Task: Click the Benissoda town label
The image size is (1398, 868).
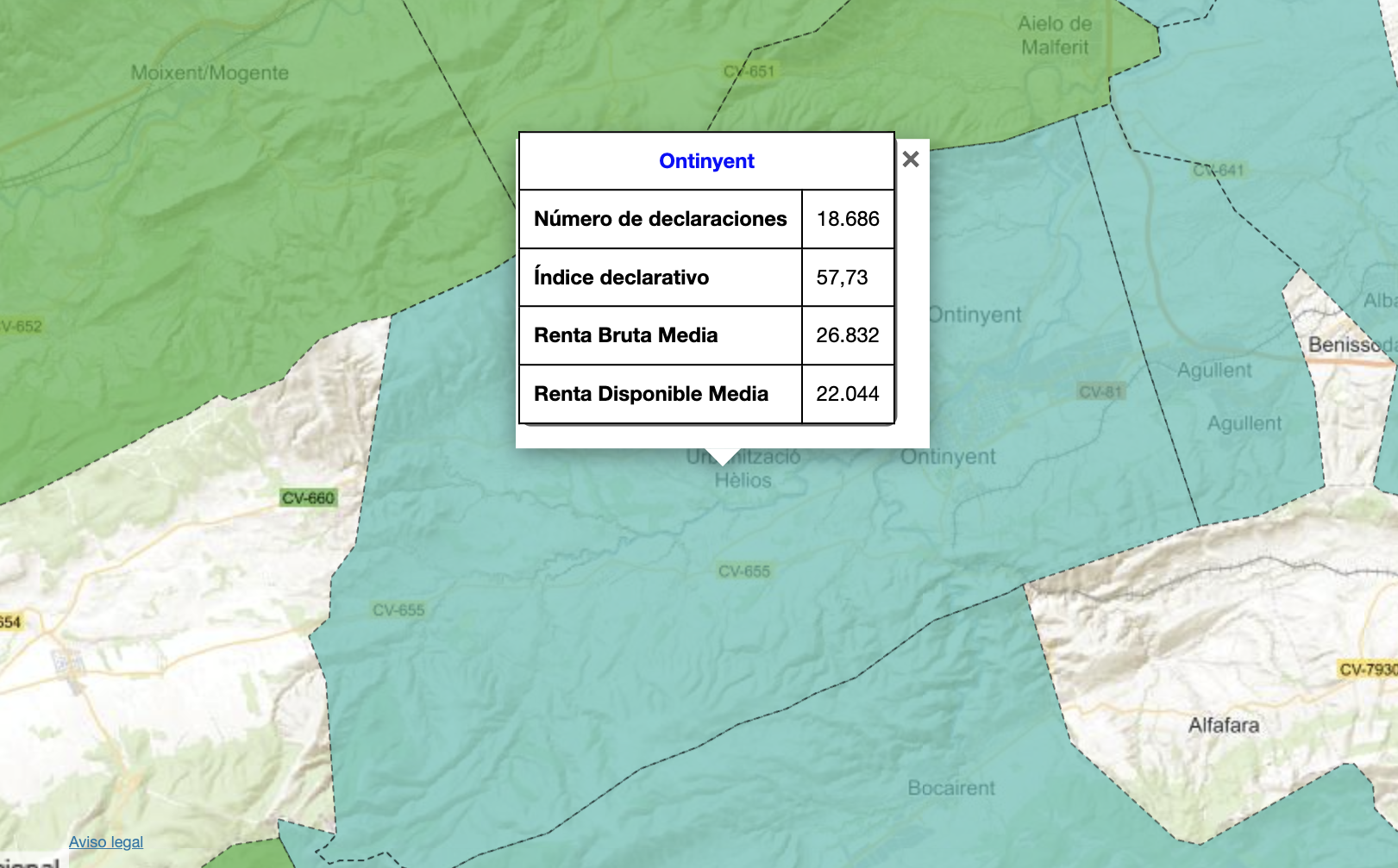Action: coord(1351,345)
